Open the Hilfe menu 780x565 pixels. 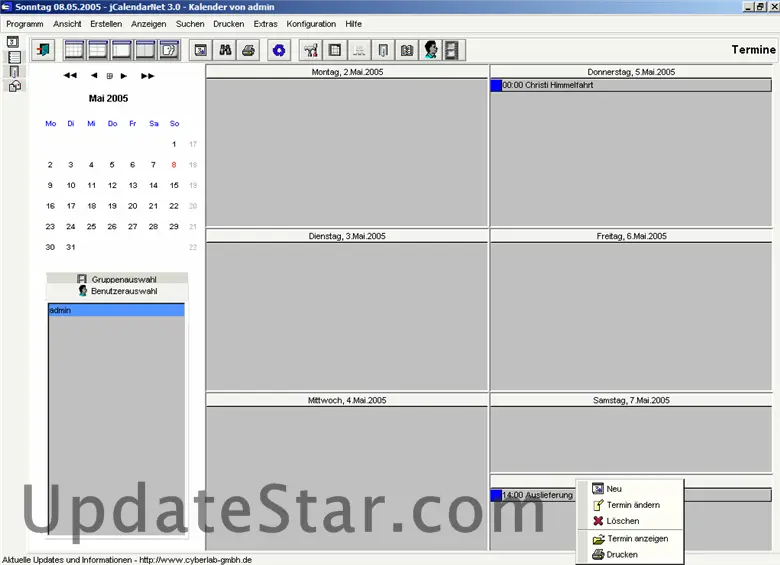coord(354,24)
